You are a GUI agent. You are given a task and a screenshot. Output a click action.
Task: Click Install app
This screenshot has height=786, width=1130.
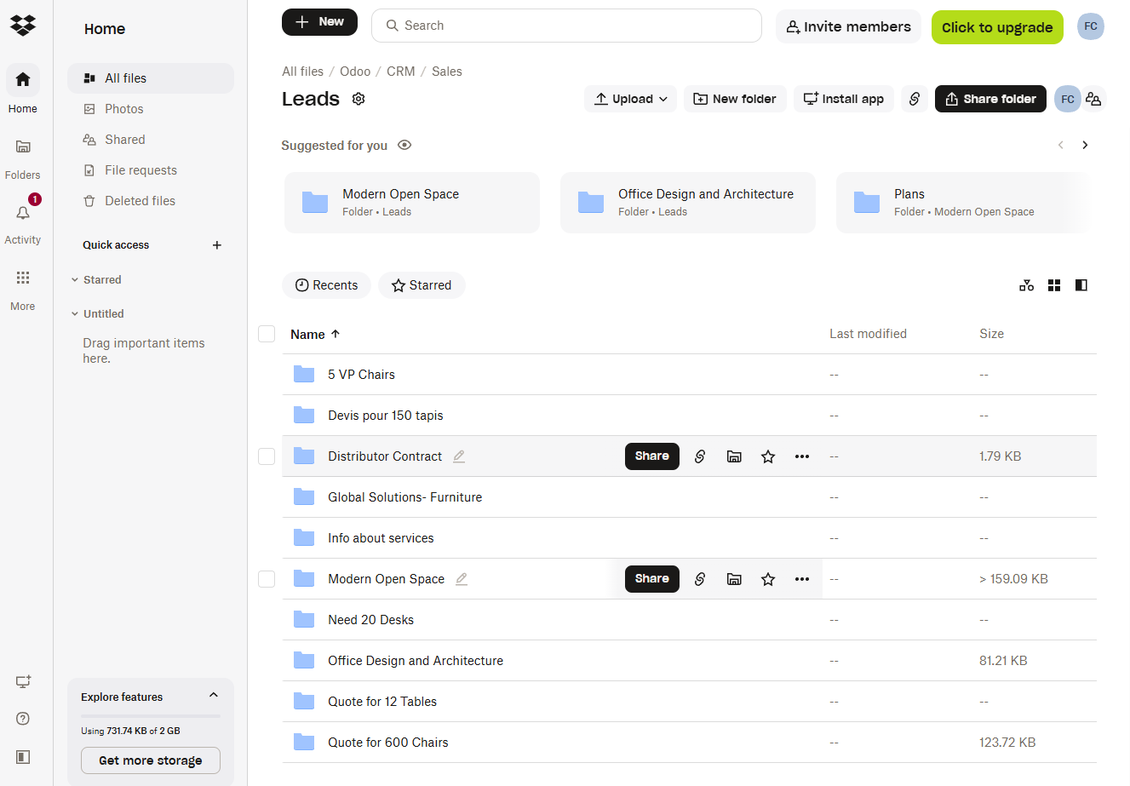[844, 99]
